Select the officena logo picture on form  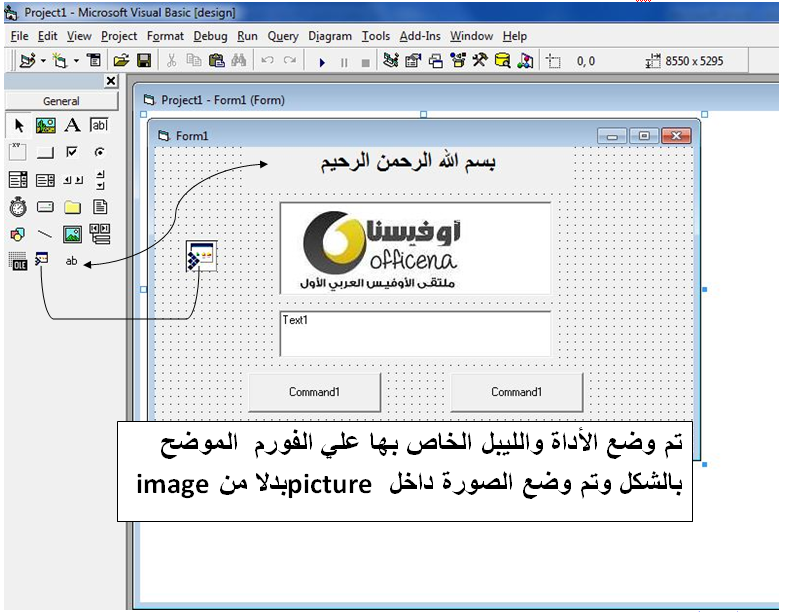tap(415, 249)
